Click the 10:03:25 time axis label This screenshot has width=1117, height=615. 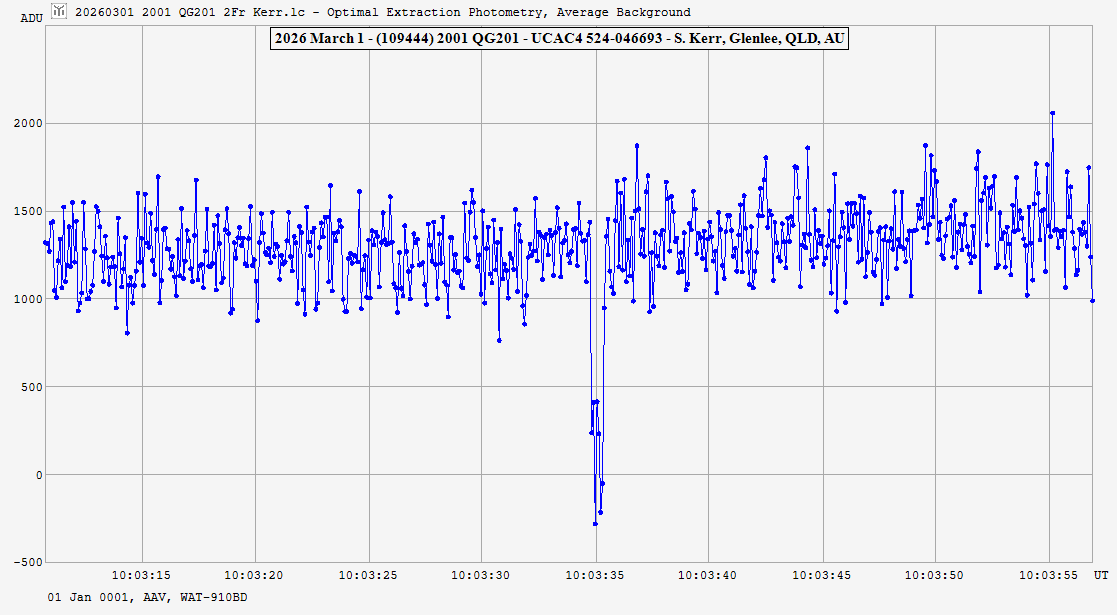click(x=369, y=575)
